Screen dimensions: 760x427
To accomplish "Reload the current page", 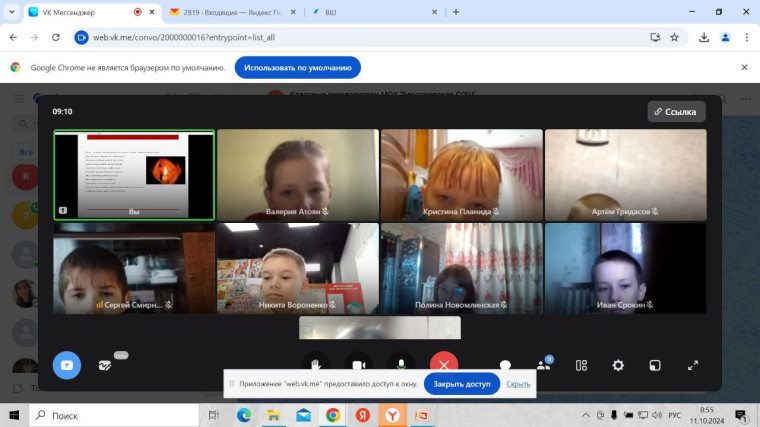I will tap(56, 37).
